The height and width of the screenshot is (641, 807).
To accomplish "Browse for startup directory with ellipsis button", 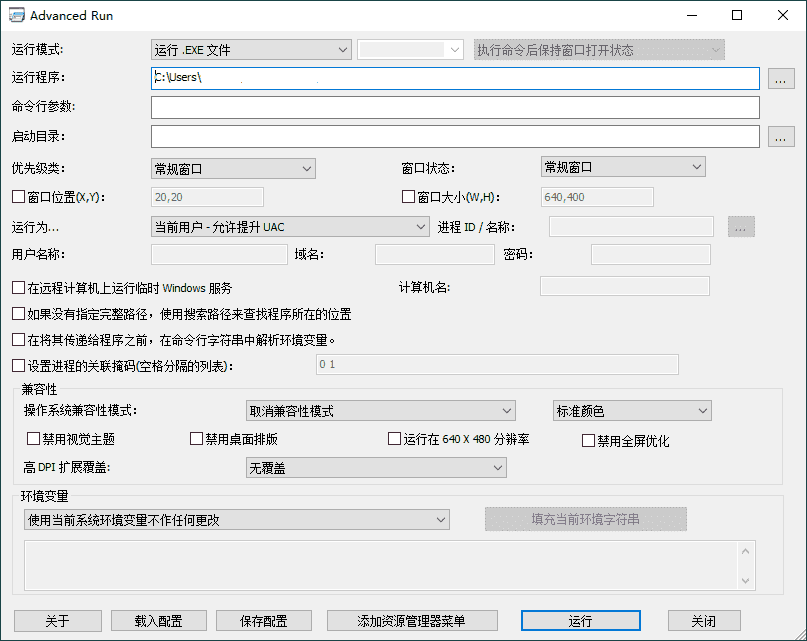I will tap(781, 137).
